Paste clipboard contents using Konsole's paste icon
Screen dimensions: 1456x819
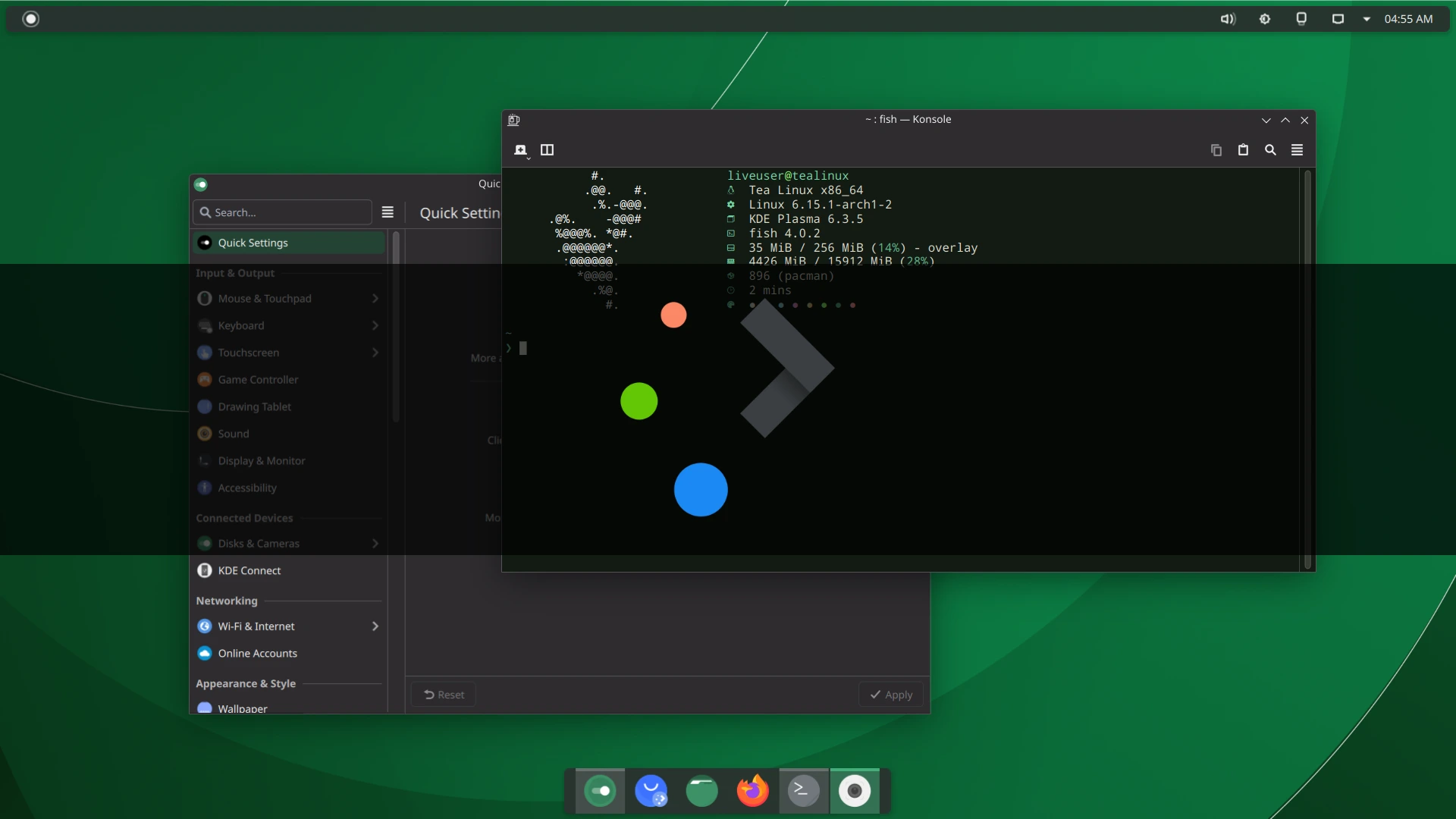(x=1243, y=150)
